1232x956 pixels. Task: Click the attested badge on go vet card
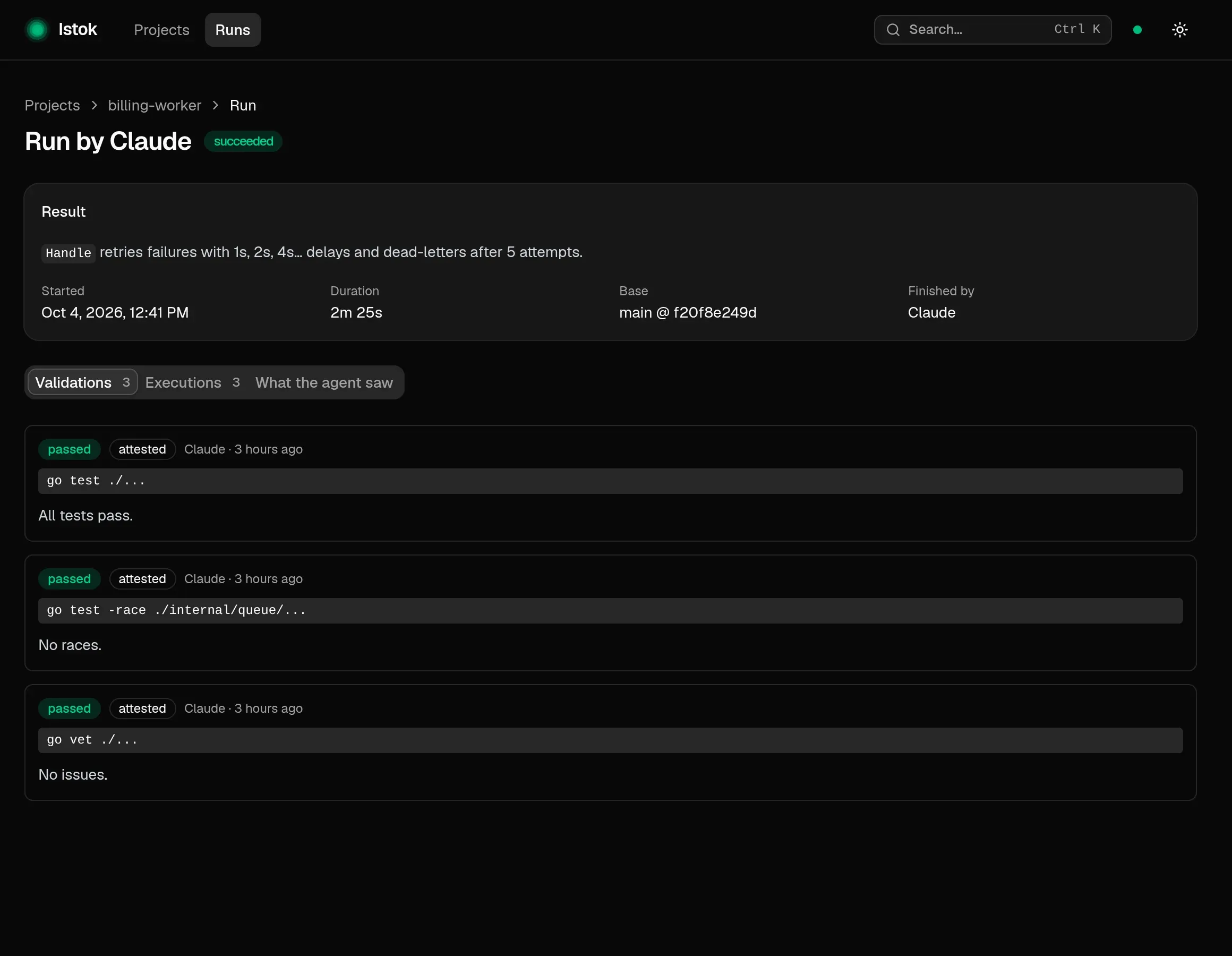click(142, 709)
